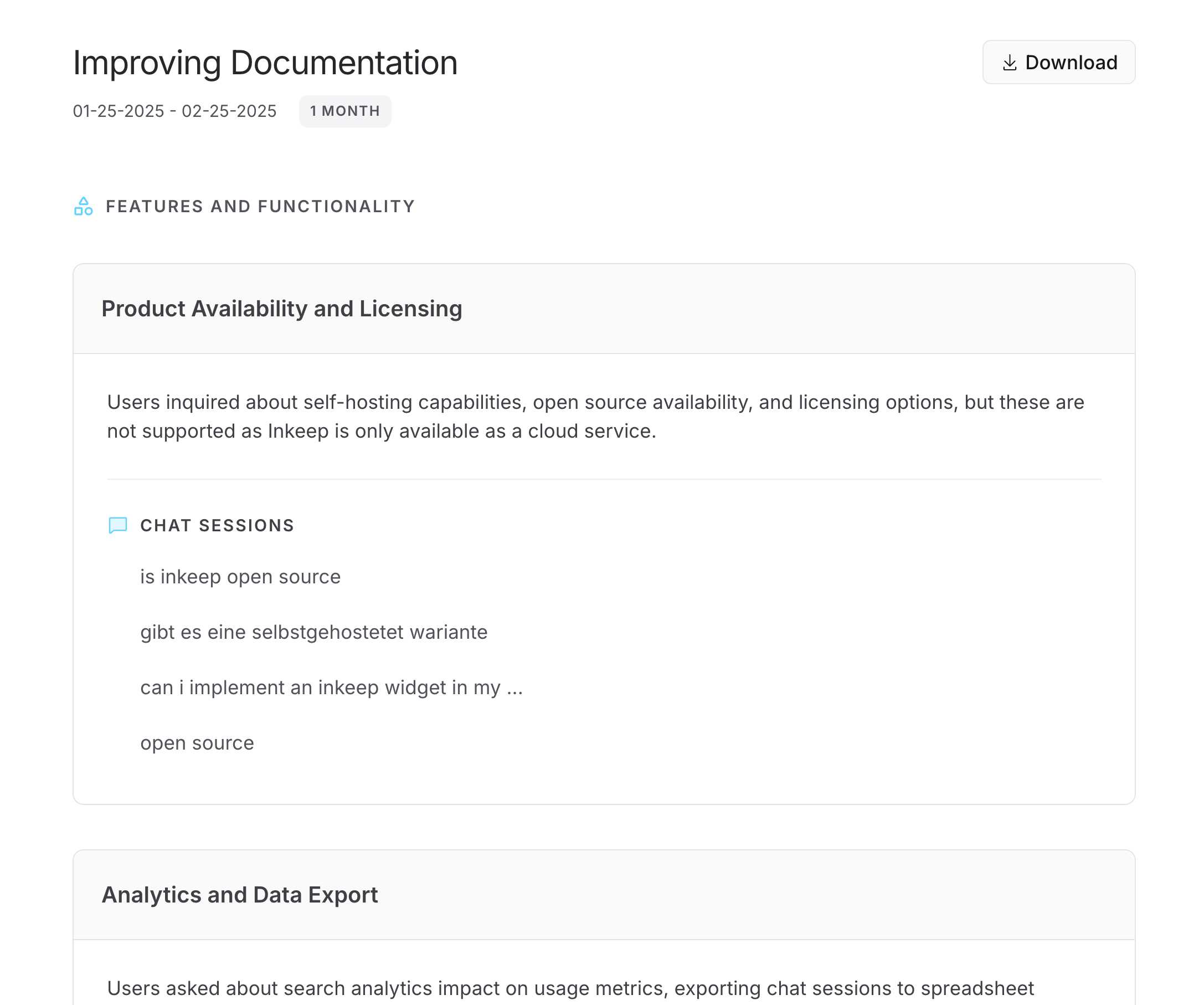Screen dimensions: 1204x1005
Task: Open the 'gibt es eine selbstgehostetet wariante' session
Action: pyautogui.click(x=313, y=632)
